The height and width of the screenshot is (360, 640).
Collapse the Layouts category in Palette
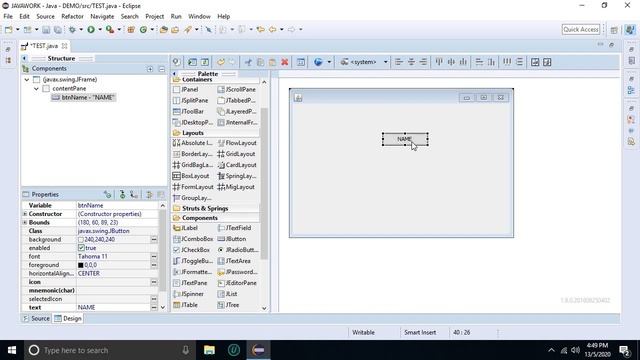(x=193, y=133)
